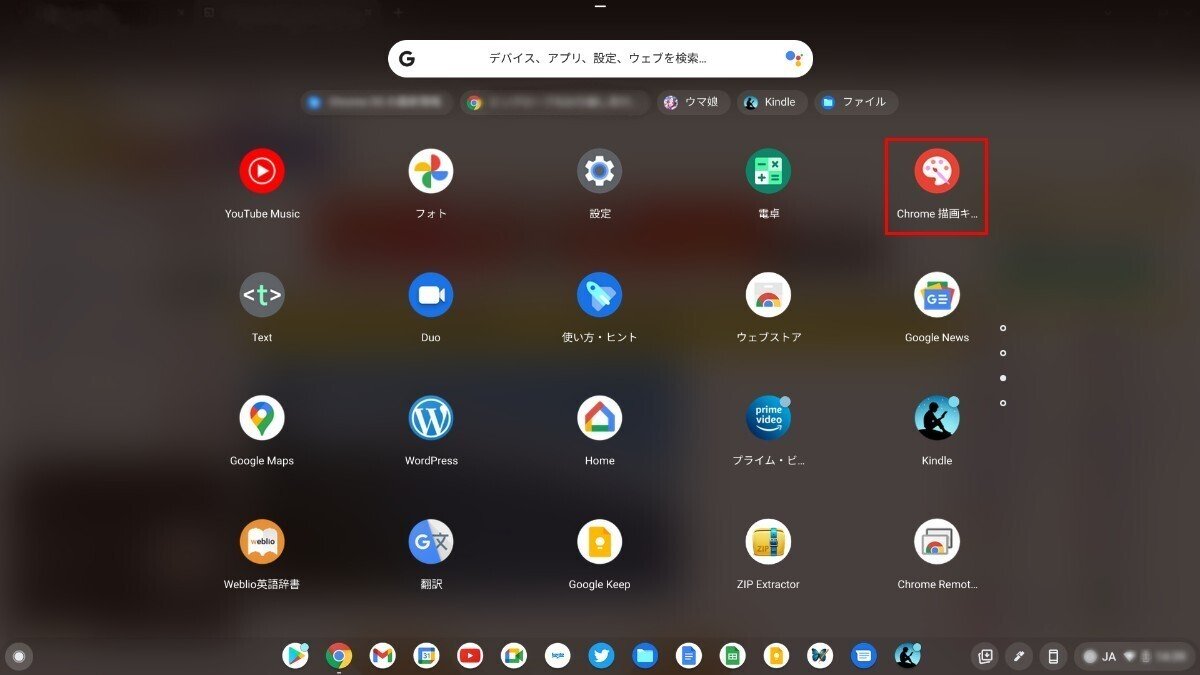This screenshot has height=675, width=1200.
Task: Select the ウマ娘 suggestion chip
Action: 692,102
